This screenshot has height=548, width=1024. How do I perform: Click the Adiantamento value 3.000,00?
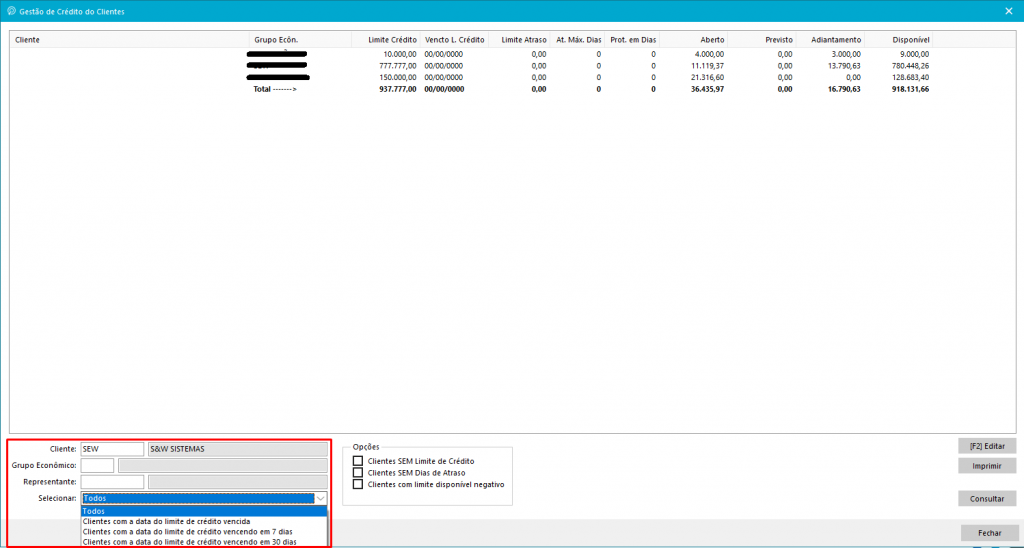[x=845, y=54]
